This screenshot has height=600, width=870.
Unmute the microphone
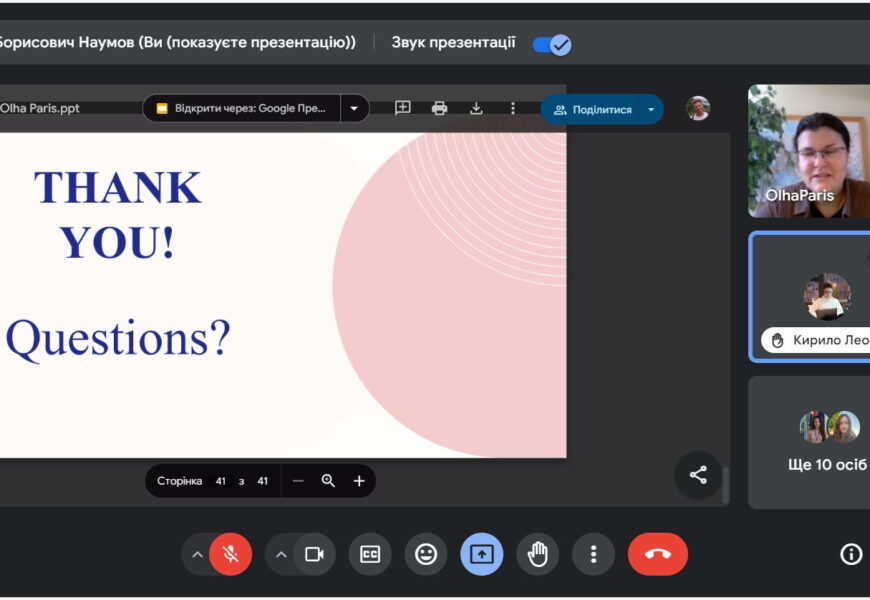[231, 554]
